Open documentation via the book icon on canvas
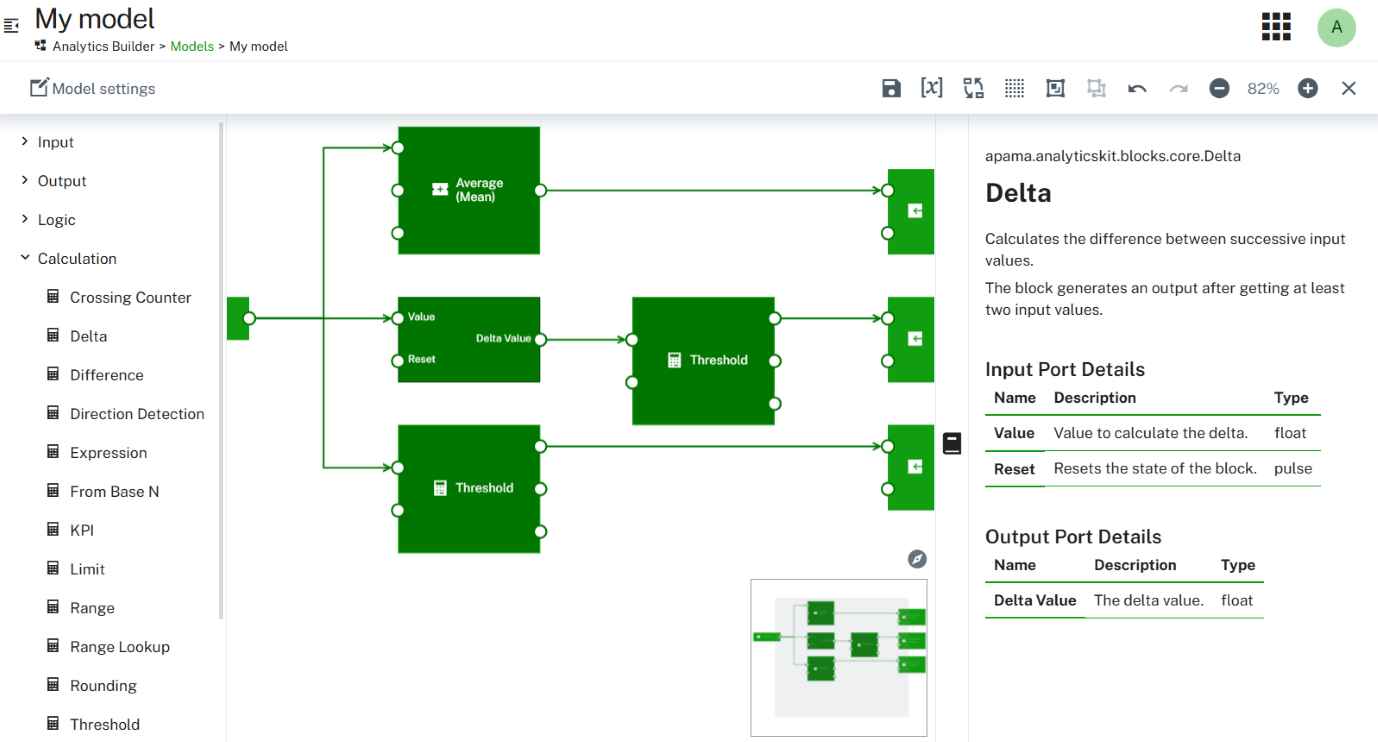The width and height of the screenshot is (1378, 742). tap(951, 442)
